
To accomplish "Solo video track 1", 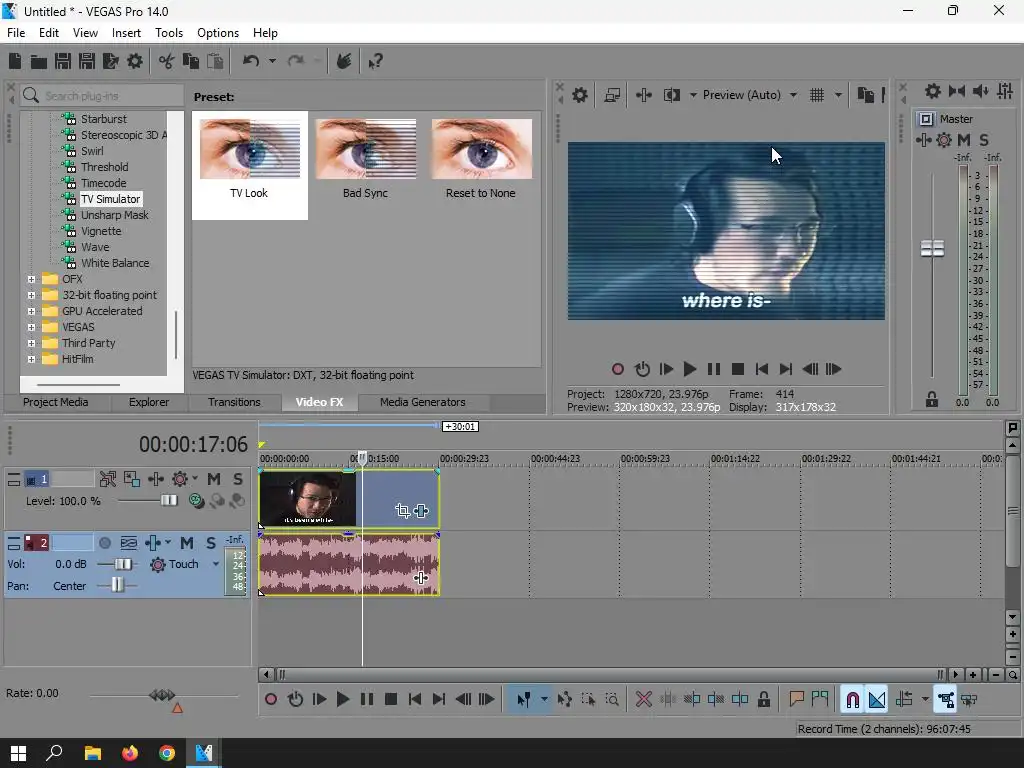I will click(238, 479).
